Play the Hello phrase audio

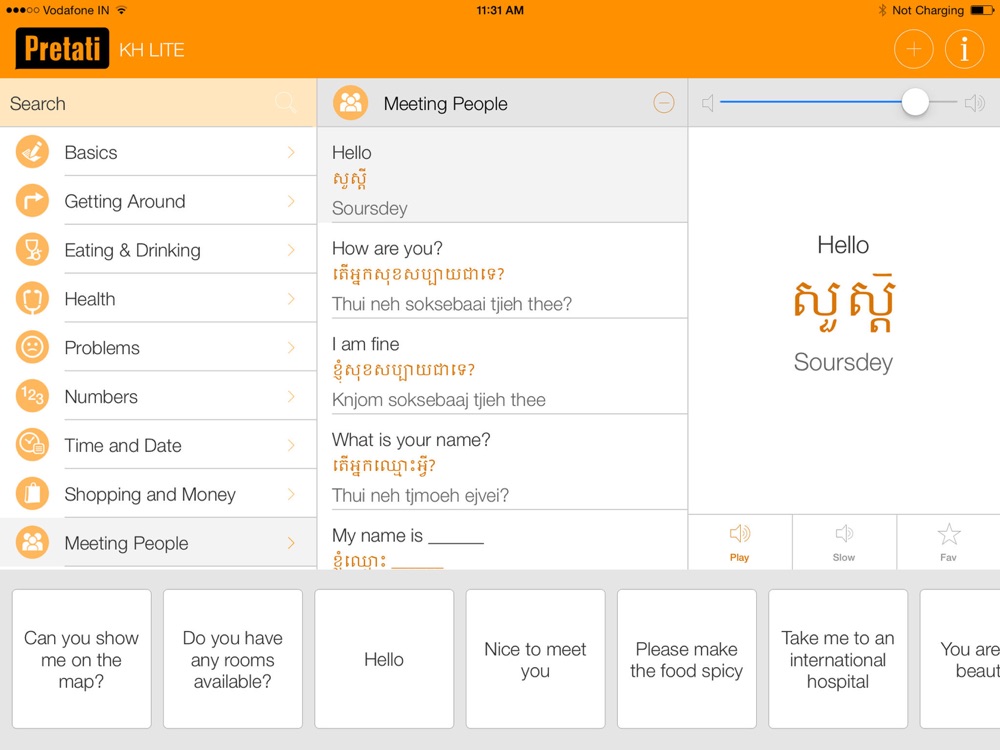(x=739, y=541)
